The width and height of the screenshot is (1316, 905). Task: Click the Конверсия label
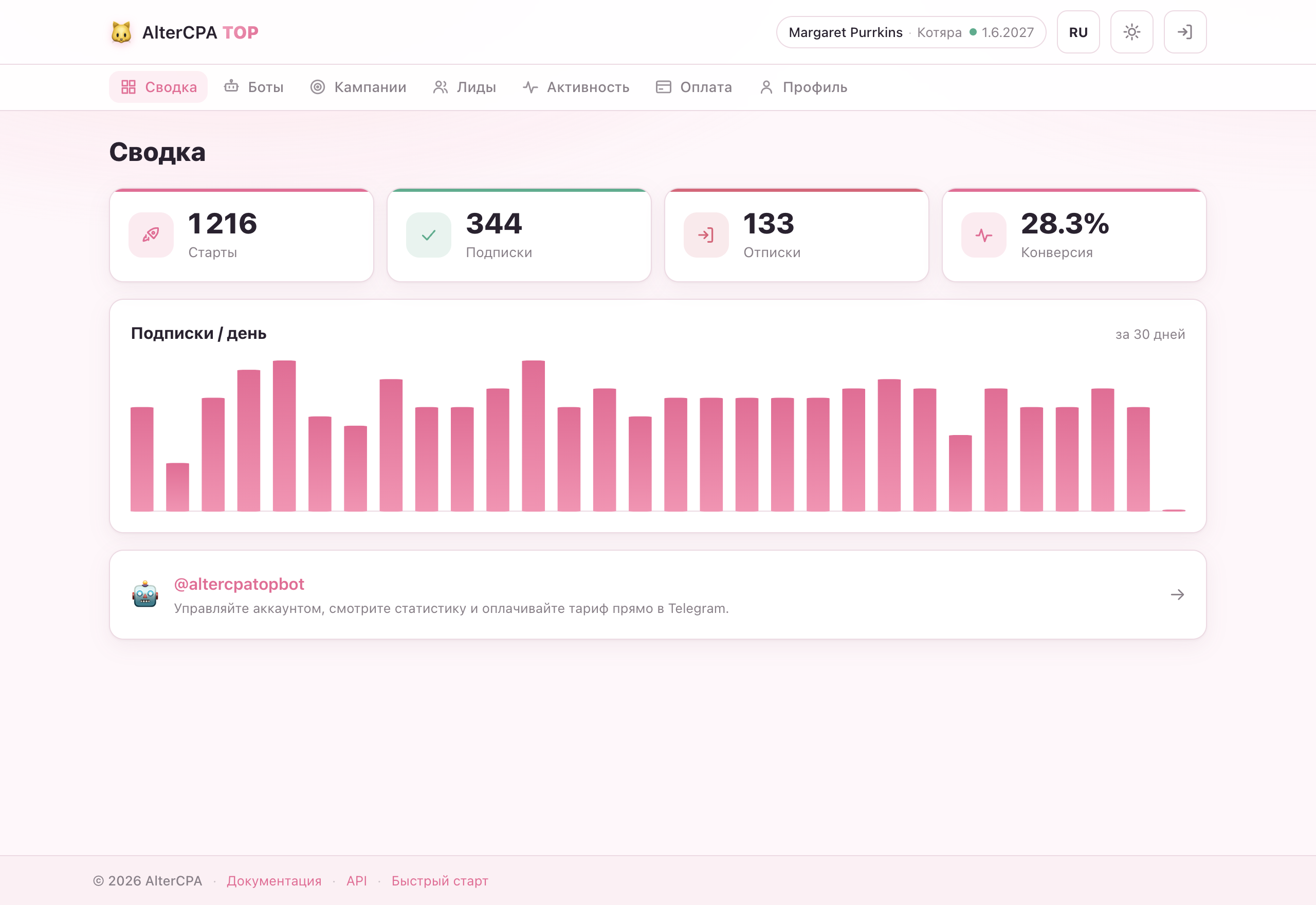tap(1056, 252)
